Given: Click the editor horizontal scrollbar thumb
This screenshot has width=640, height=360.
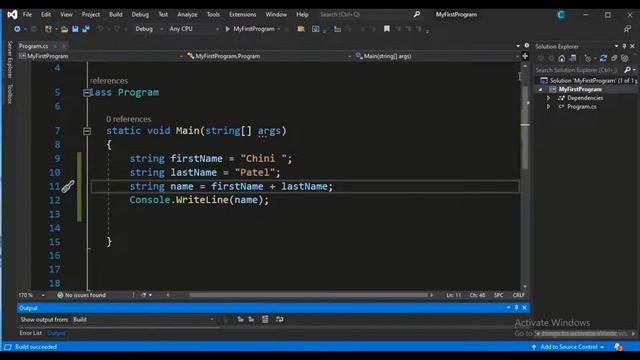Looking at the screenshot, I should [x=308, y=295].
